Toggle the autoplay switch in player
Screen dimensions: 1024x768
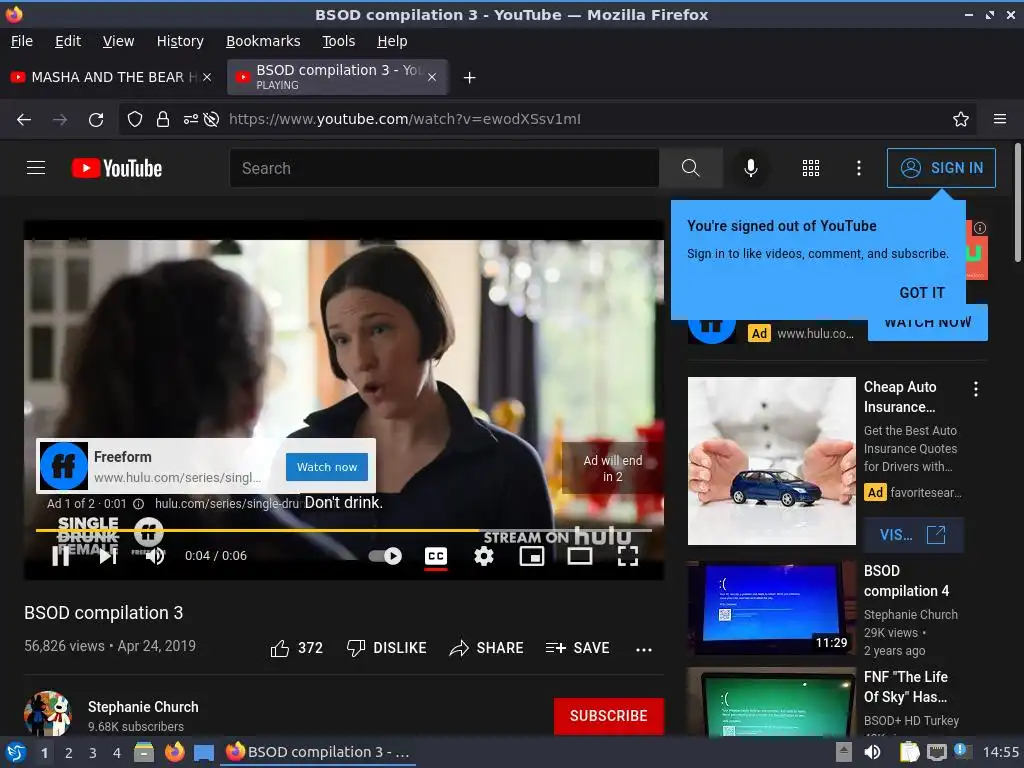pos(385,556)
